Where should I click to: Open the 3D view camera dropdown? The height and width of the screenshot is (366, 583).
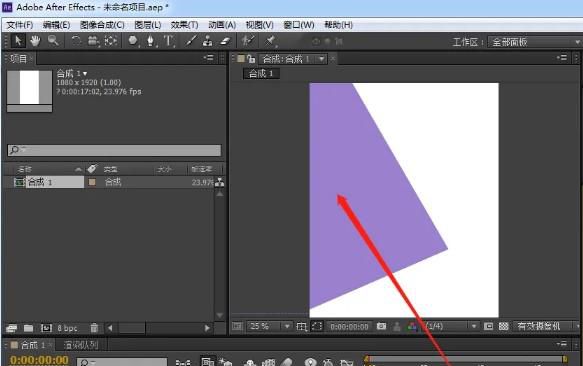tap(547, 326)
